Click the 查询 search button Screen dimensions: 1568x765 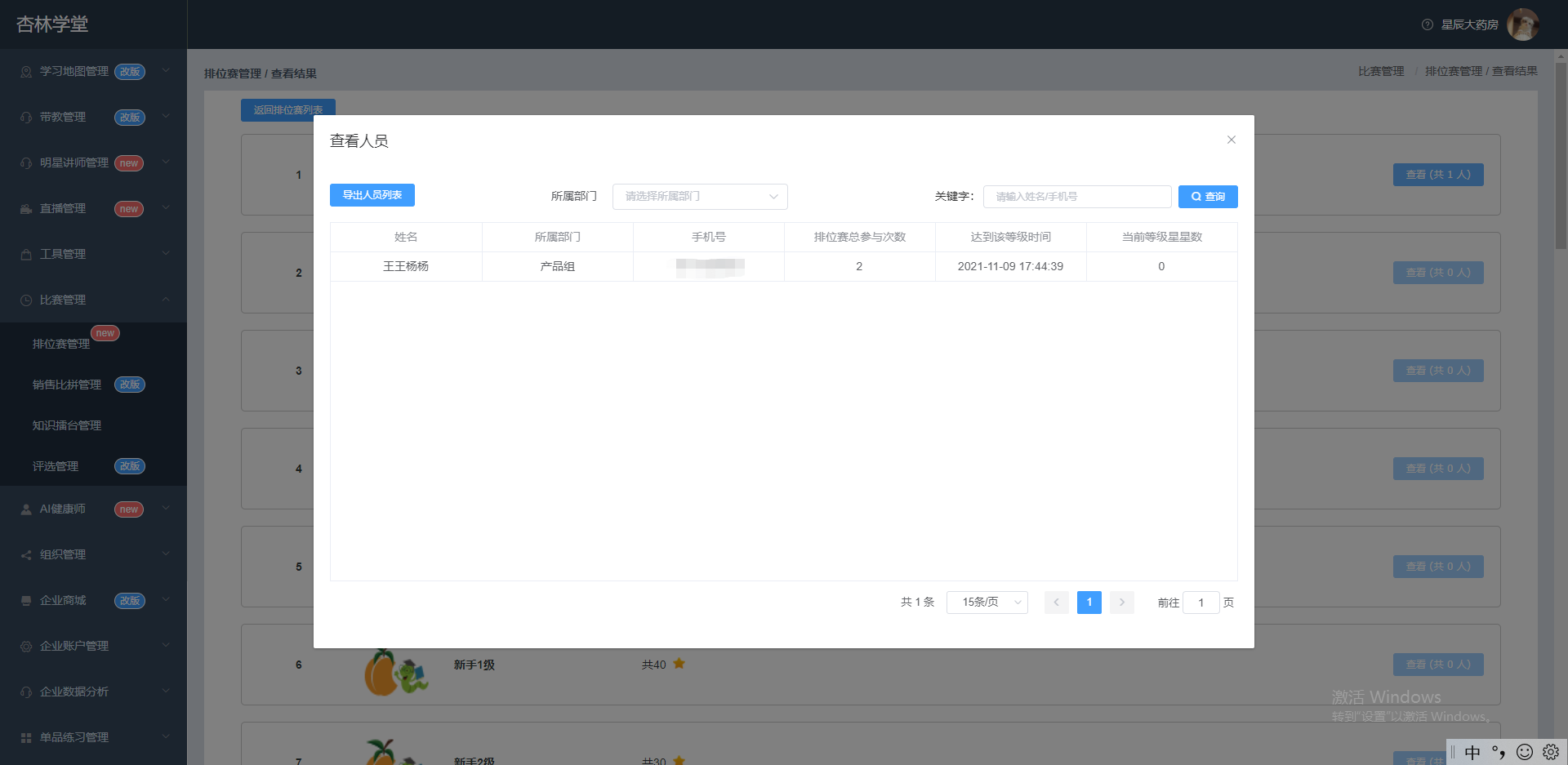pos(1208,197)
